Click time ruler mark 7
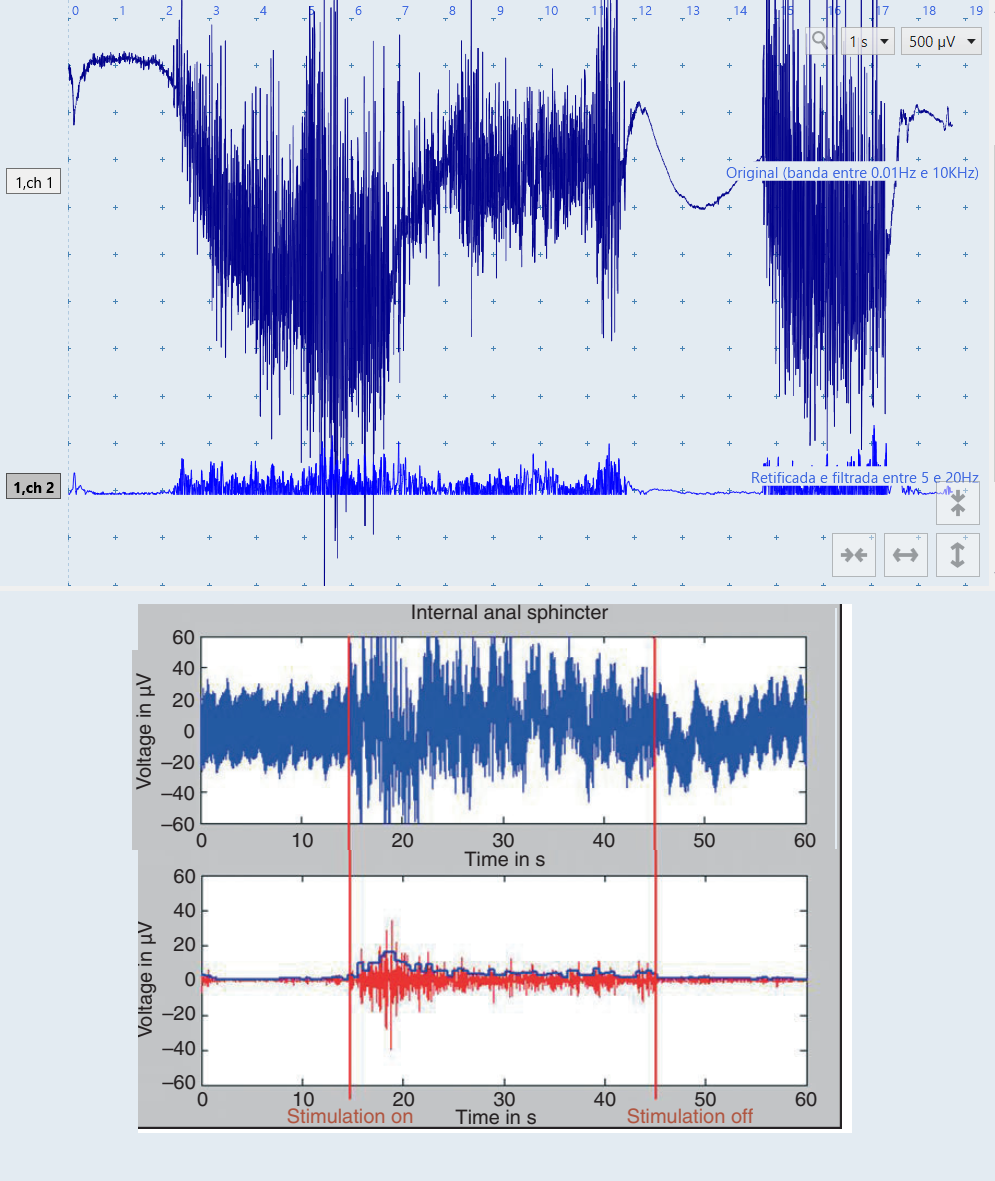Image resolution: width=995 pixels, height=1181 pixels. (405, 11)
